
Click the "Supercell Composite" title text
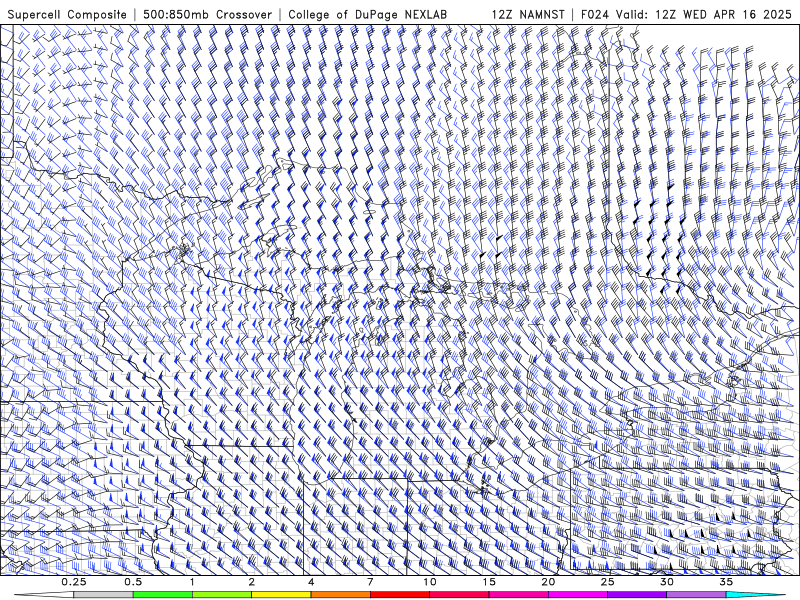coord(67,14)
